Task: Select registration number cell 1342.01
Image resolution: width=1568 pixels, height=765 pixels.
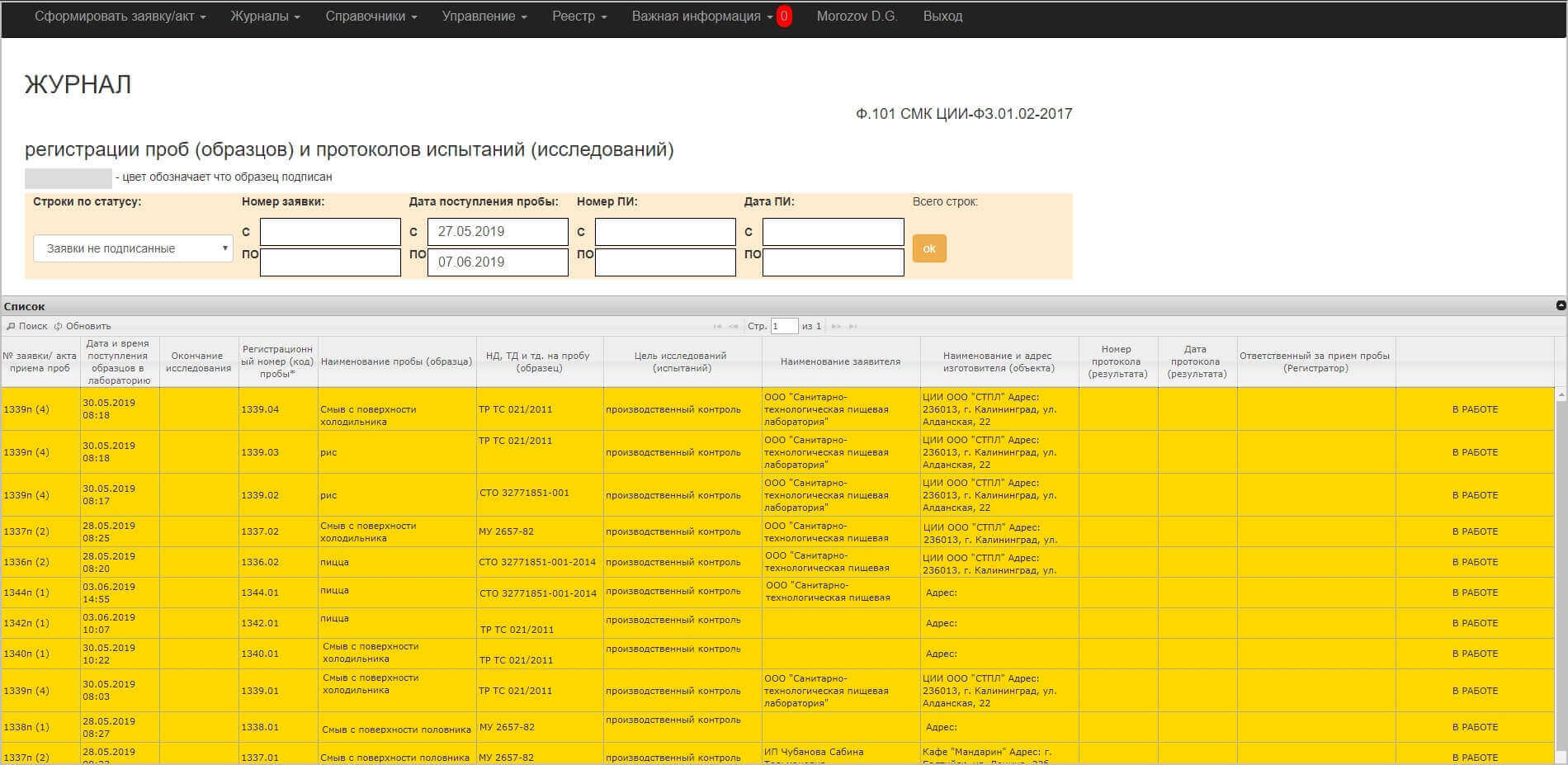Action: pyautogui.click(x=277, y=623)
